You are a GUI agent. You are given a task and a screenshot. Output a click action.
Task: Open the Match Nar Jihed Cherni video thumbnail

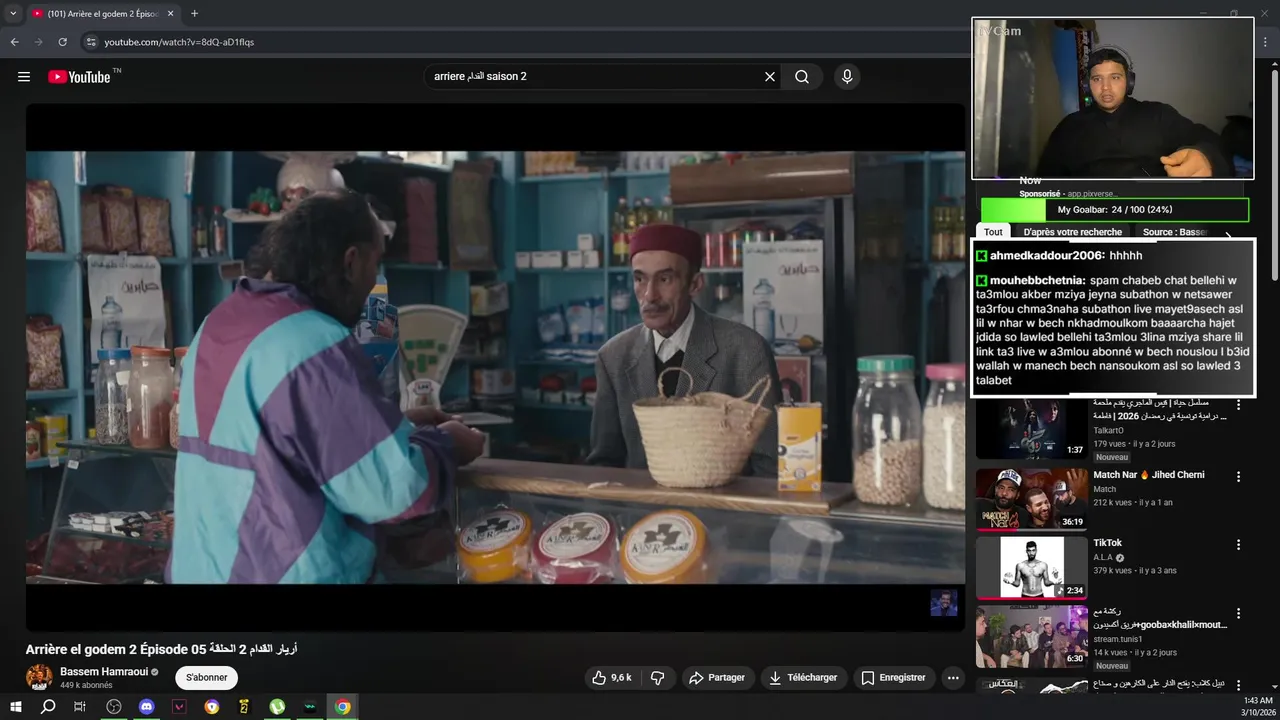[x=1031, y=499]
